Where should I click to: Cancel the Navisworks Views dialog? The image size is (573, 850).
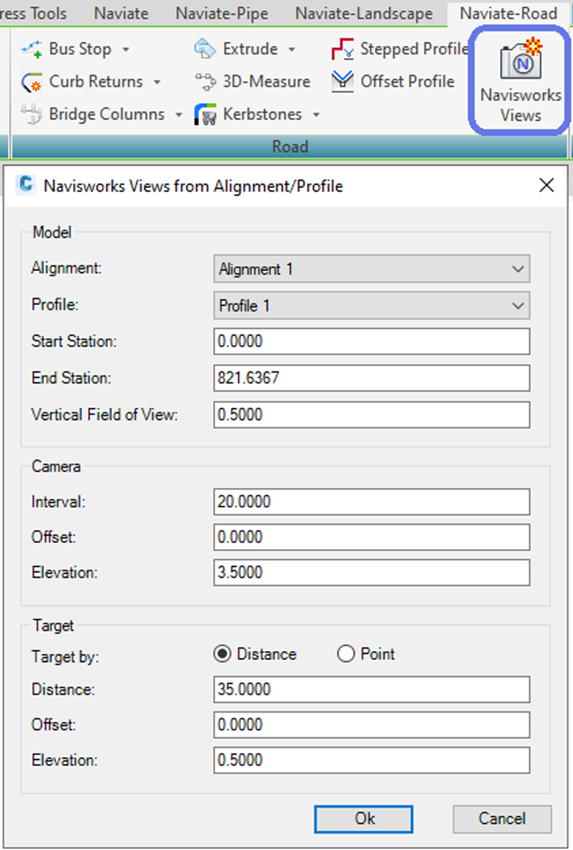click(x=502, y=819)
